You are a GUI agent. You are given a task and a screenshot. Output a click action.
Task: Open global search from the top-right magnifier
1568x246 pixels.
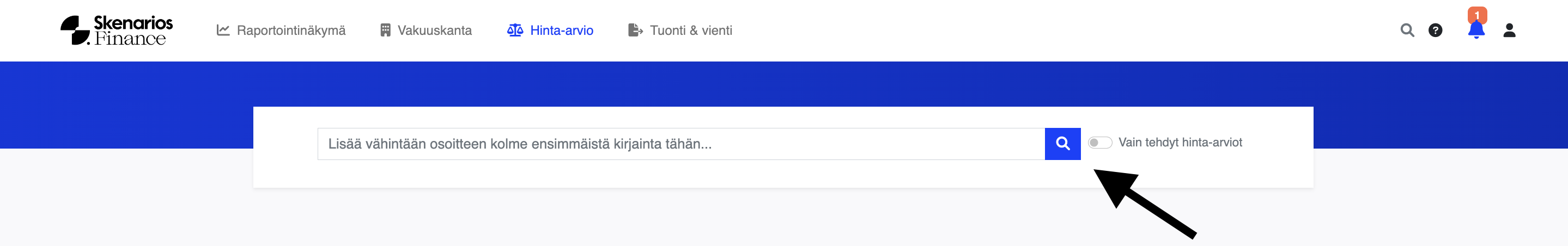pos(1407,30)
